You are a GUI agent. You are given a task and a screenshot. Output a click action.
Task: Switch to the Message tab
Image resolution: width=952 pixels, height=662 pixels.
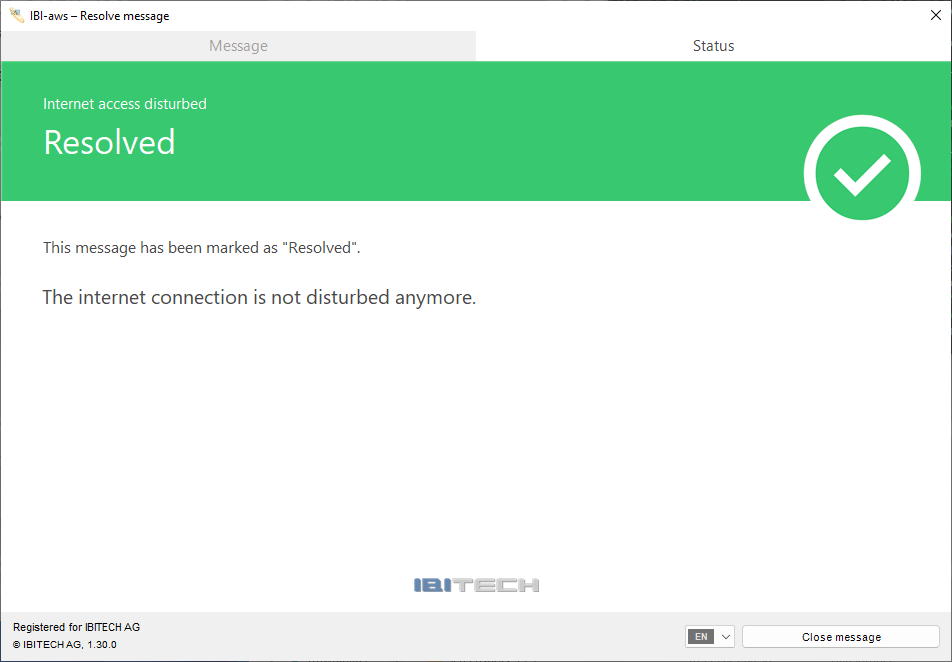238,46
